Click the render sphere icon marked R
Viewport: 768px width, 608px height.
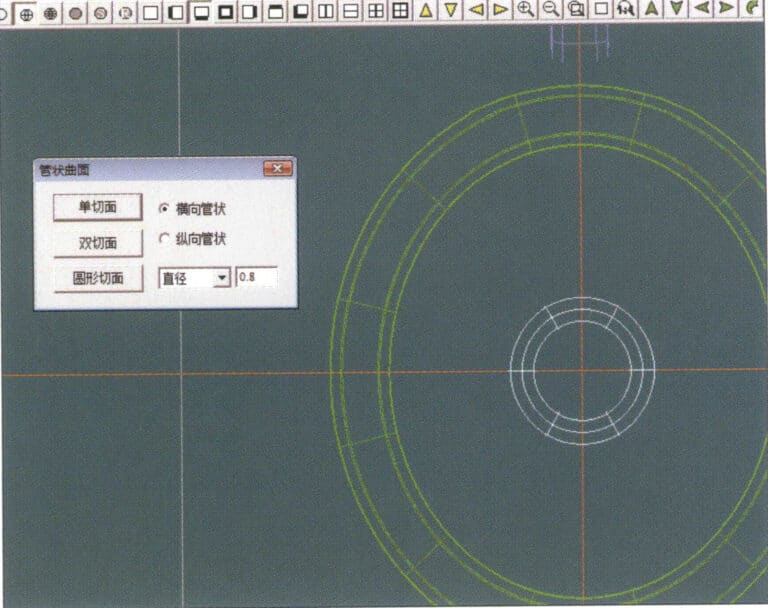tap(125, 13)
